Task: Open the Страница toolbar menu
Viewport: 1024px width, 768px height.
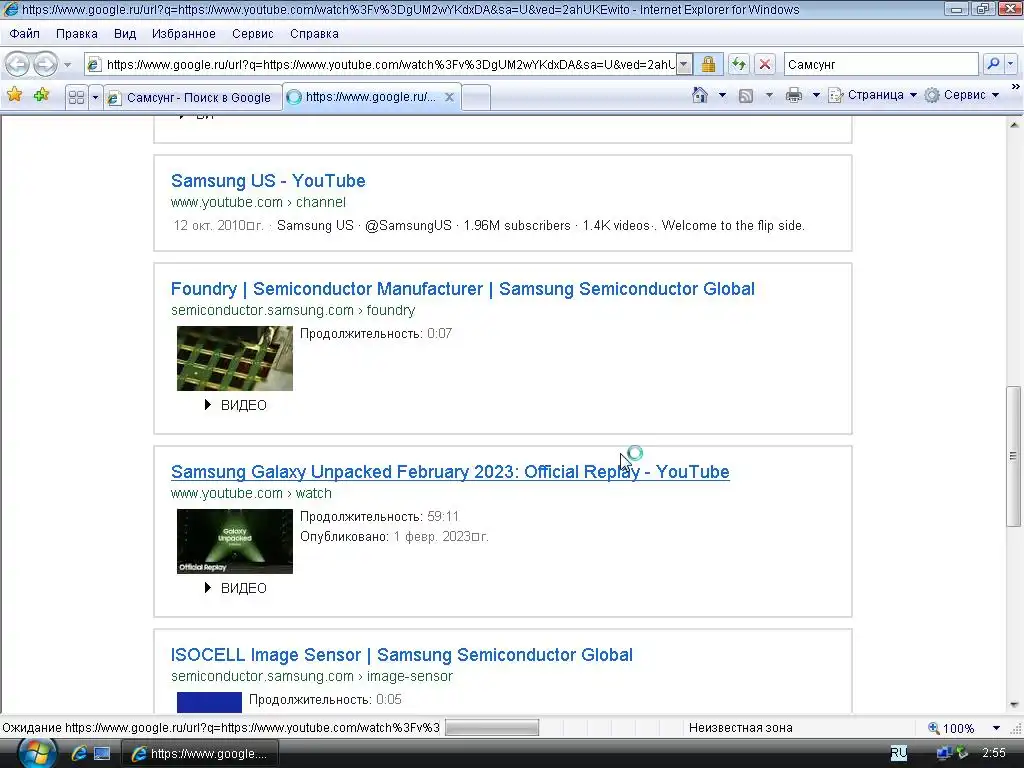Action: (x=872, y=95)
